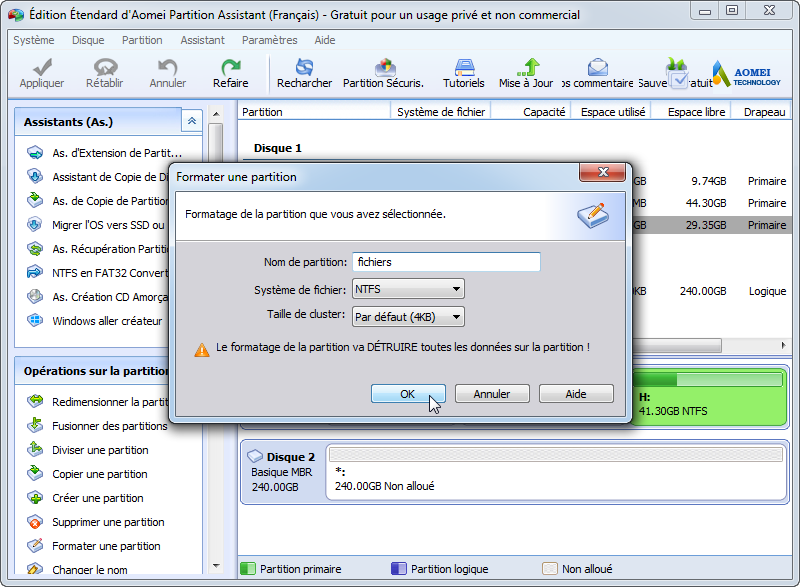Click sidebar scrollbar up arrow
The image size is (800, 587).
pos(216,114)
